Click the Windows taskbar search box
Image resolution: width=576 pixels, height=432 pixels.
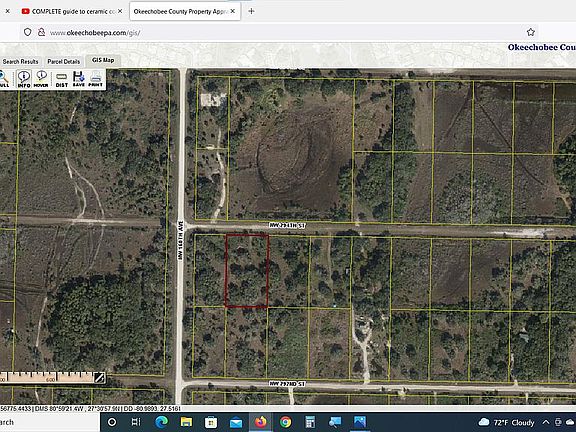pos(50,422)
